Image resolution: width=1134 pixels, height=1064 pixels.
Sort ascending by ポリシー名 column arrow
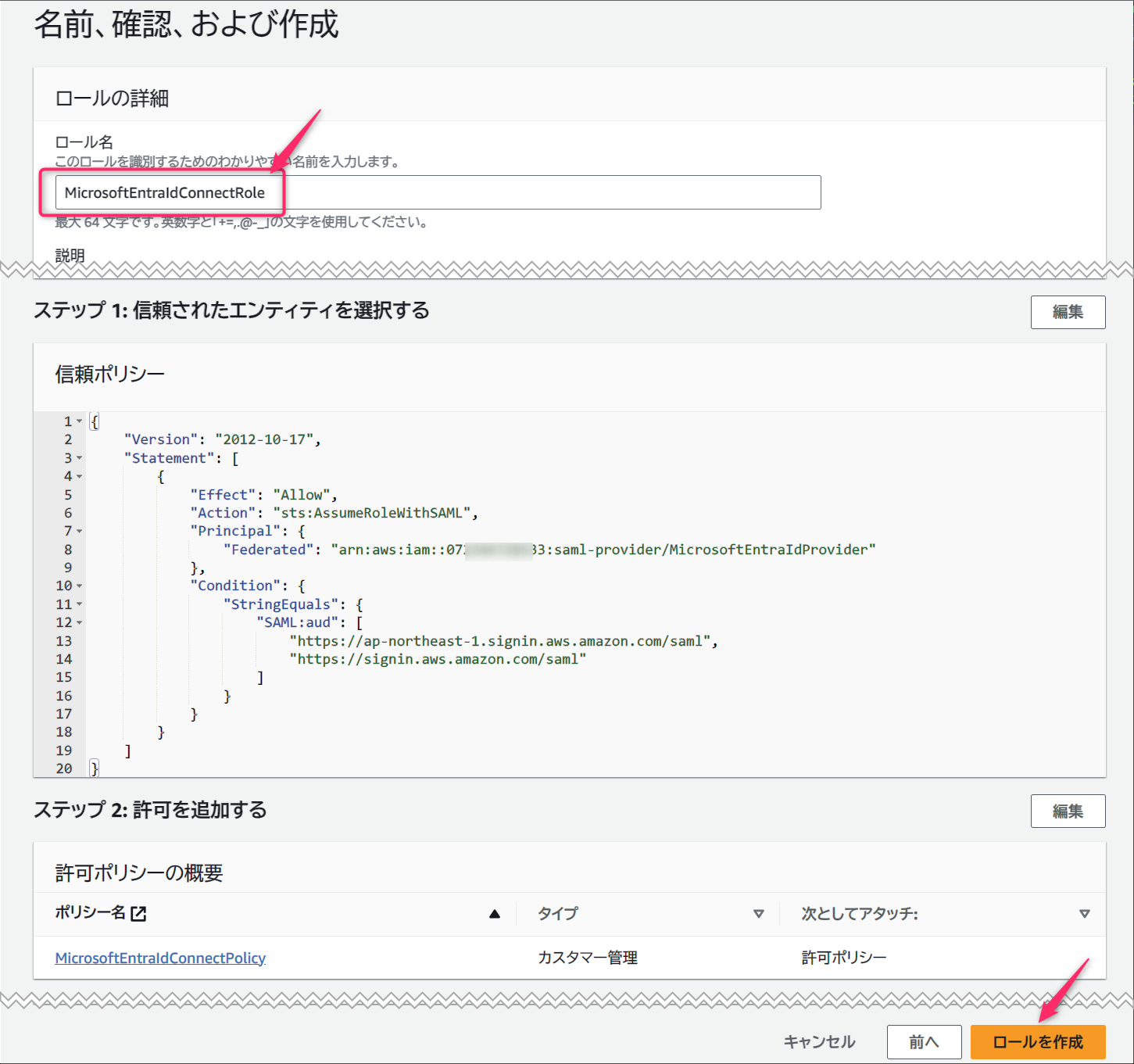495,914
